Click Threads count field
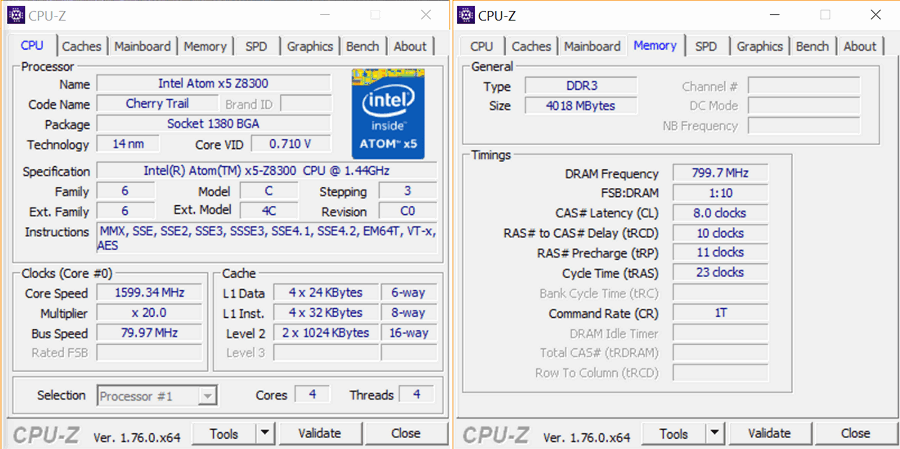This screenshot has width=900, height=449. pyautogui.click(x=417, y=394)
